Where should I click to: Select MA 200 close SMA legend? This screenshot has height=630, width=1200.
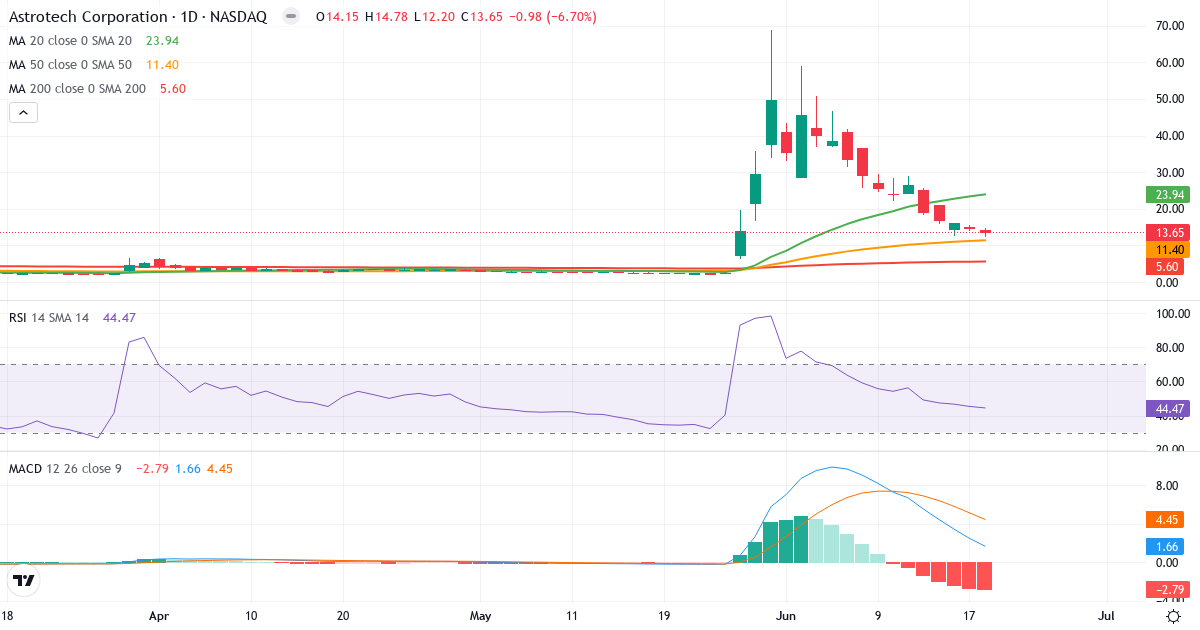[x=97, y=89]
